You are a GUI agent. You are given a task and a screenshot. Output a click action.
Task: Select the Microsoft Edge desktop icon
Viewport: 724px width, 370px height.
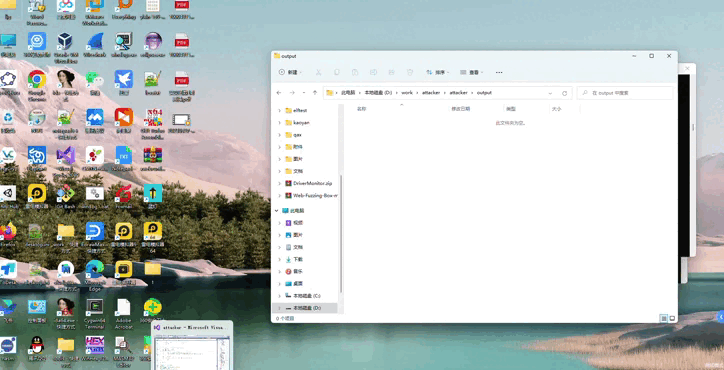pyautogui.click(x=95, y=275)
